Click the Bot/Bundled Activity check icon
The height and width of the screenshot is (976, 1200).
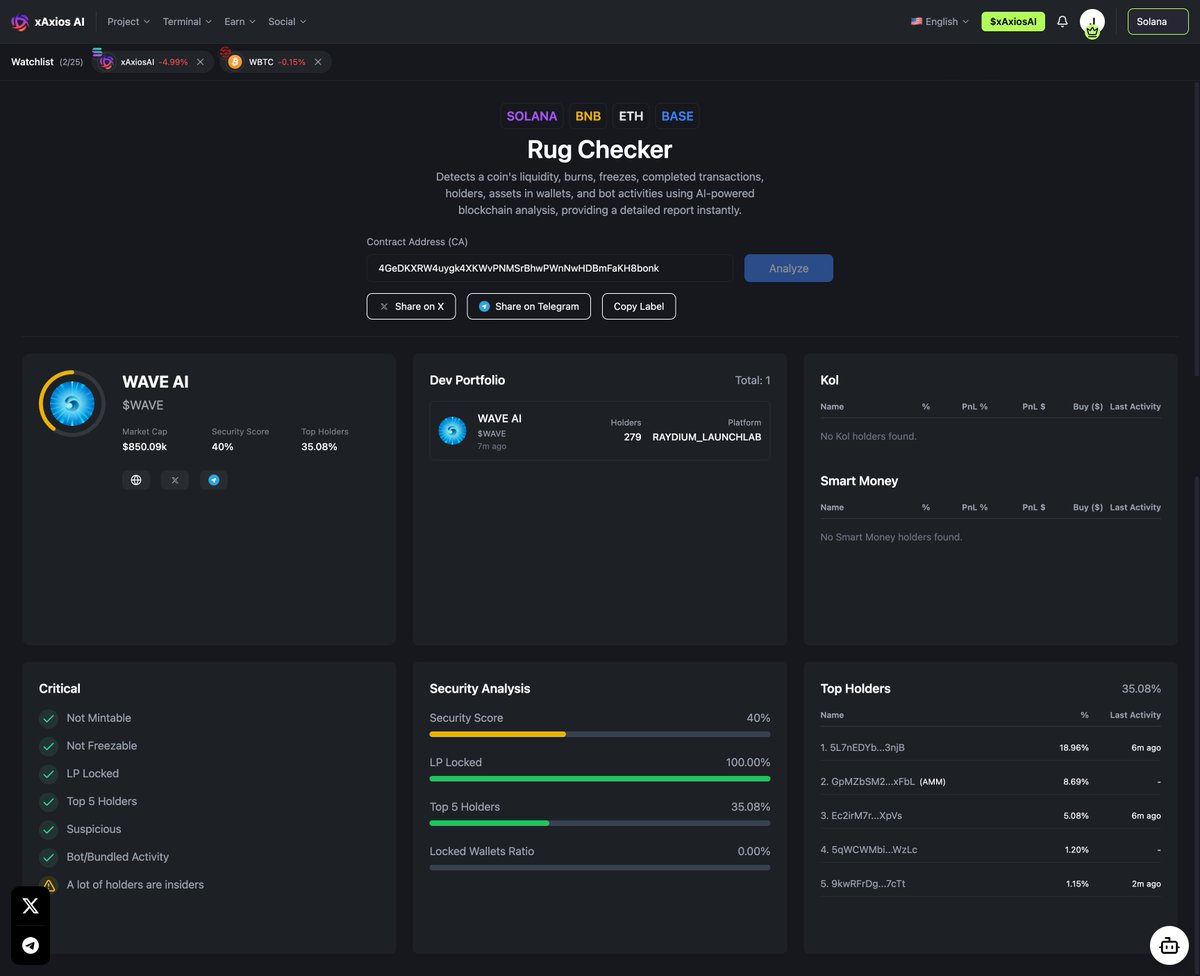[x=48, y=857]
